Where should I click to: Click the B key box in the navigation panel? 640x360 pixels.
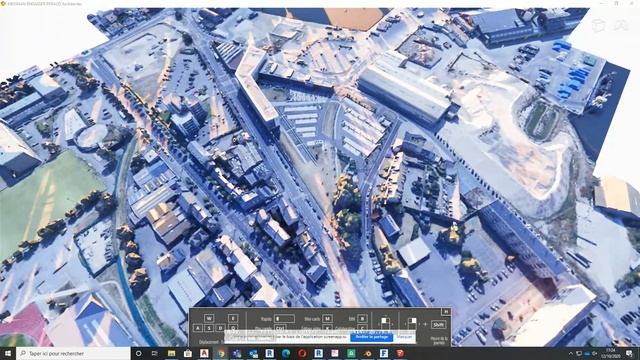coord(362,318)
